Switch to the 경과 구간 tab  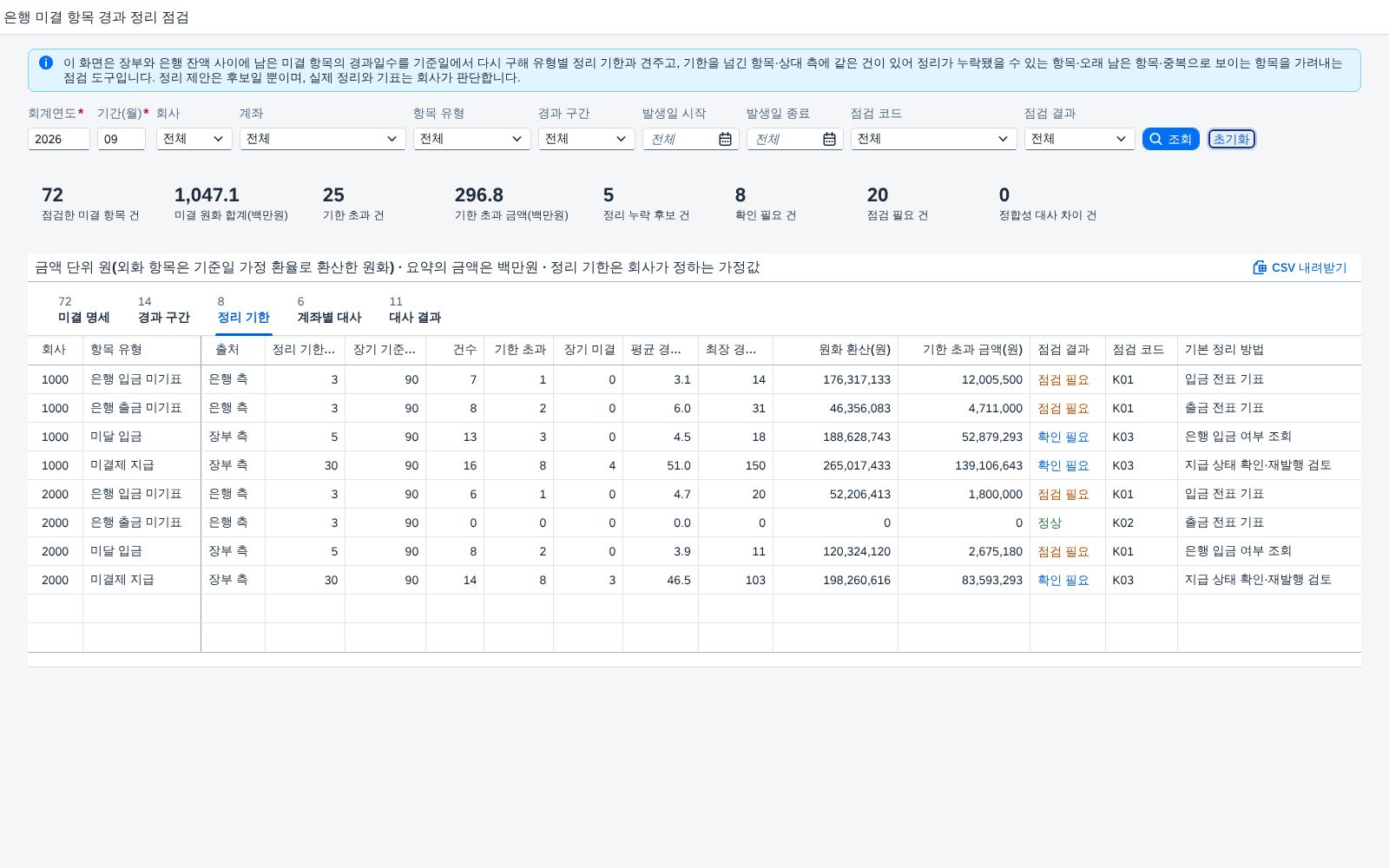(164, 310)
